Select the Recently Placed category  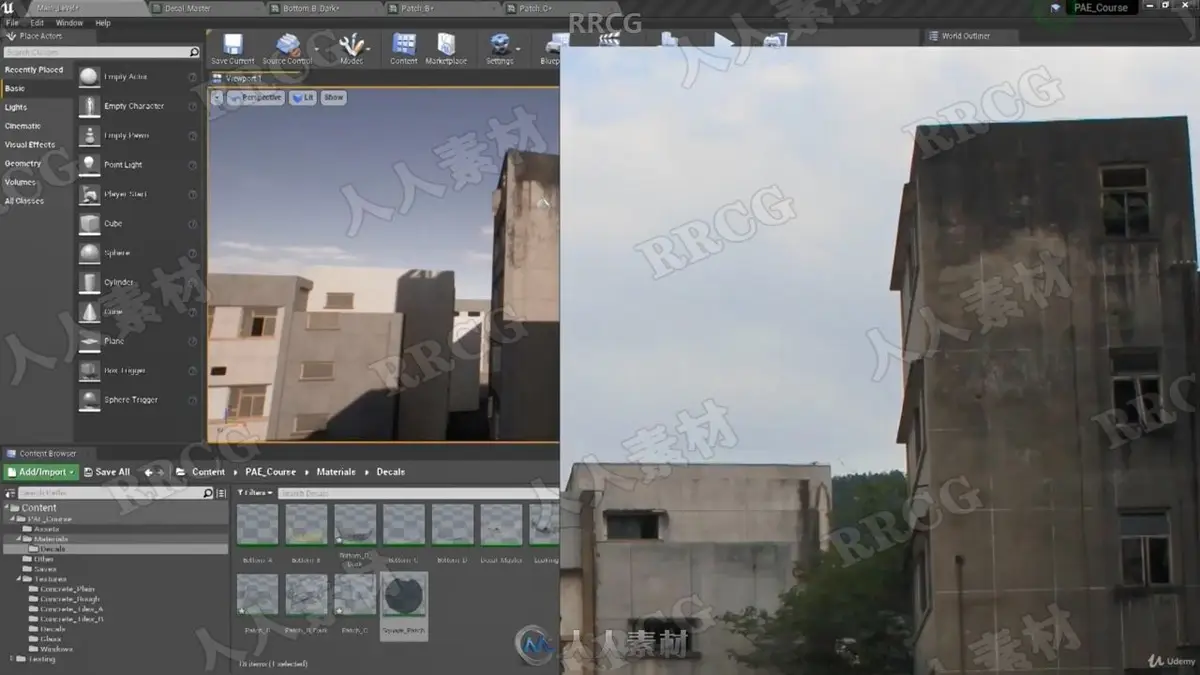click(x=34, y=70)
